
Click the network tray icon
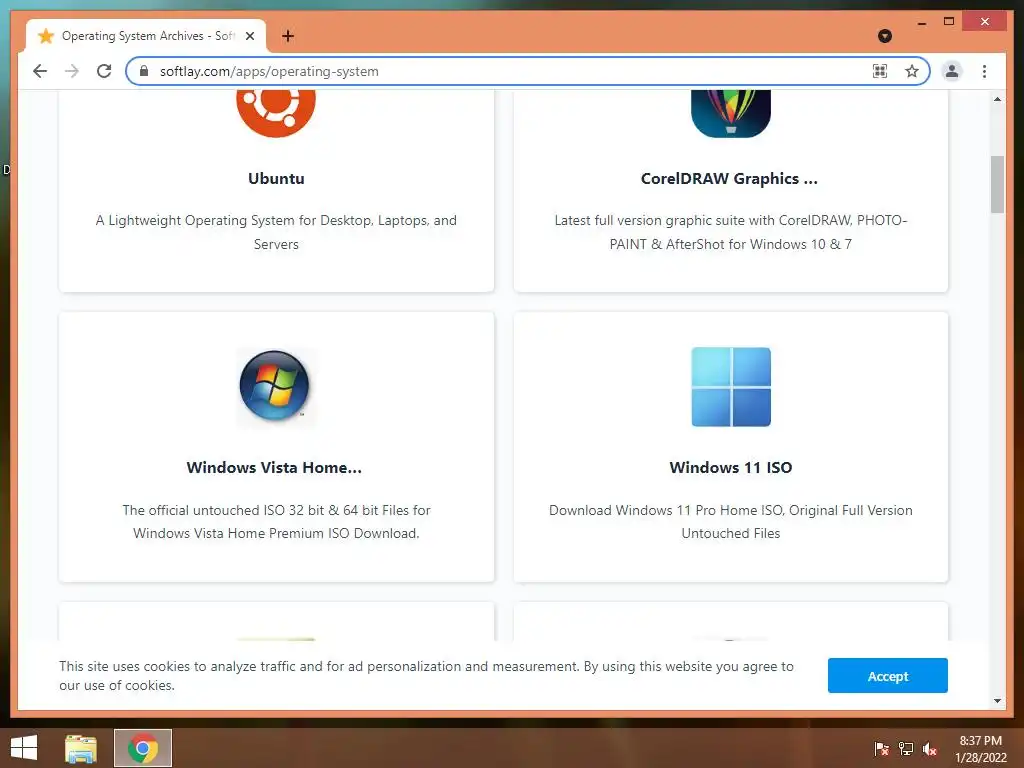coord(906,749)
